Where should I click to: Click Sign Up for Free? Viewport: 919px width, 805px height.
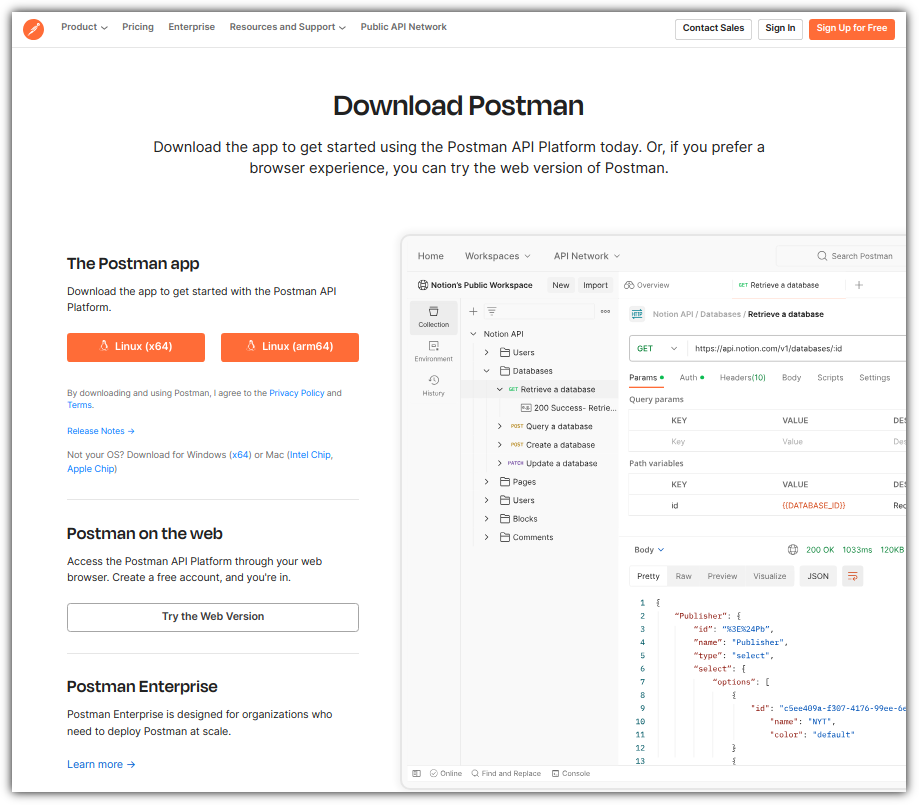tap(852, 28)
